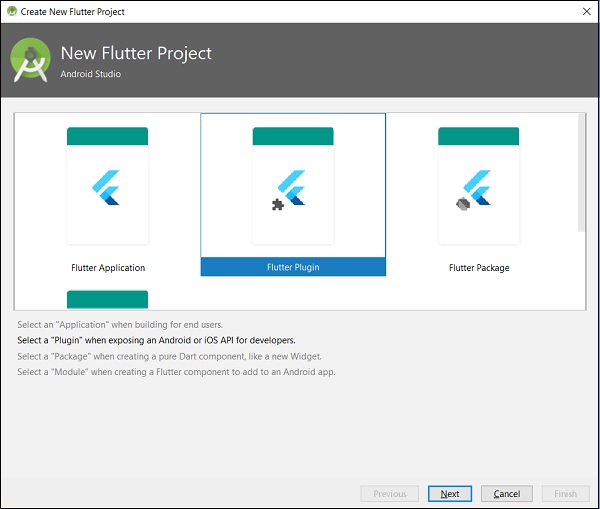Click the New Flutter Project heading
This screenshot has width=600, height=509.
tap(136, 53)
